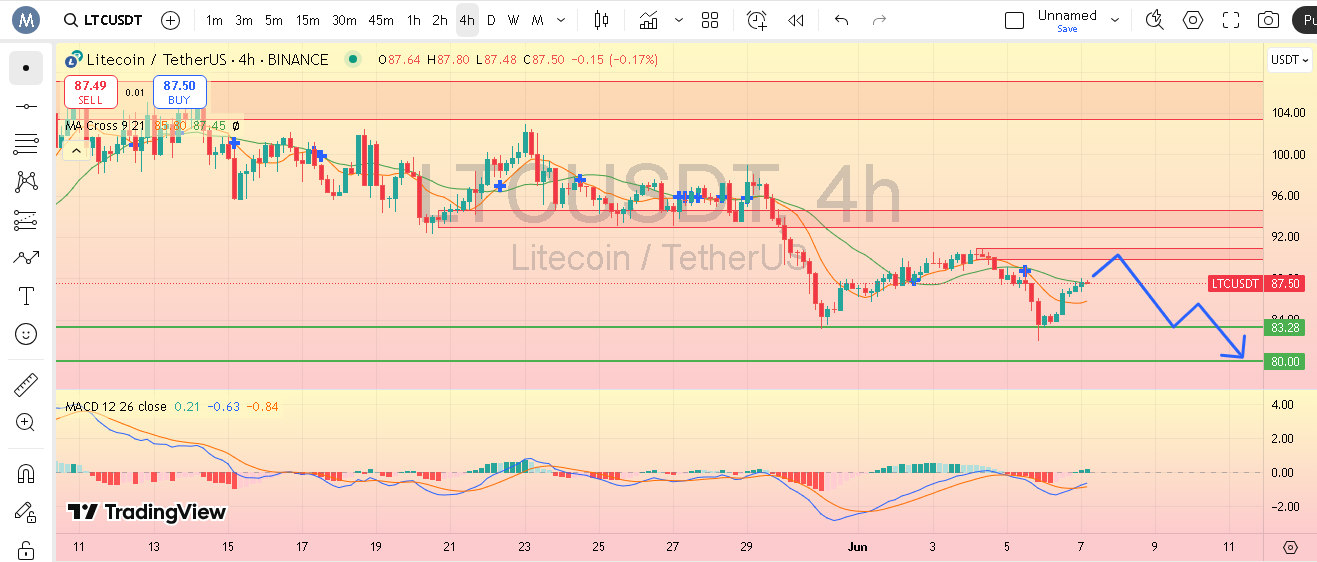Select the 2h interval
1317x562 pixels.
(440, 20)
